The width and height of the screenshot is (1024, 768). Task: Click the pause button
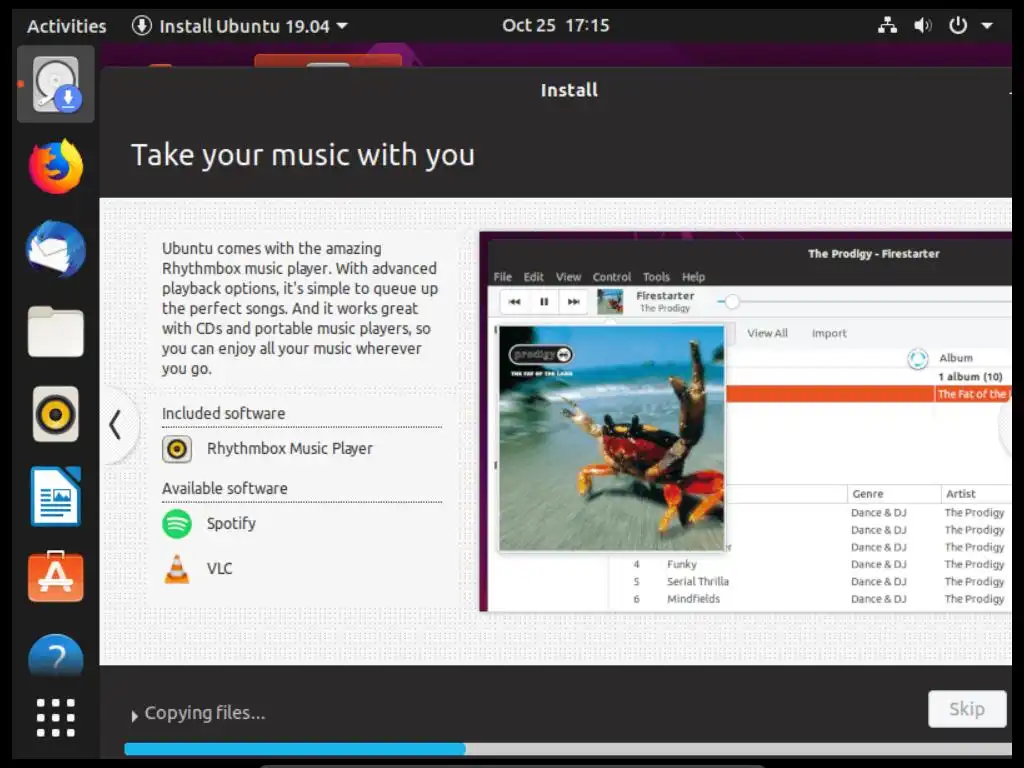point(544,302)
